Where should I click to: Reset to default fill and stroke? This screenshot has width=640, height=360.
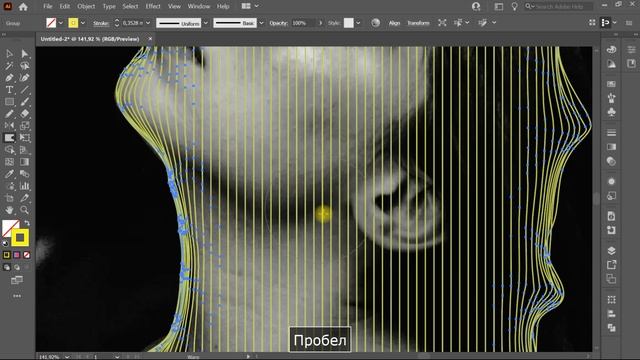pos(5,243)
